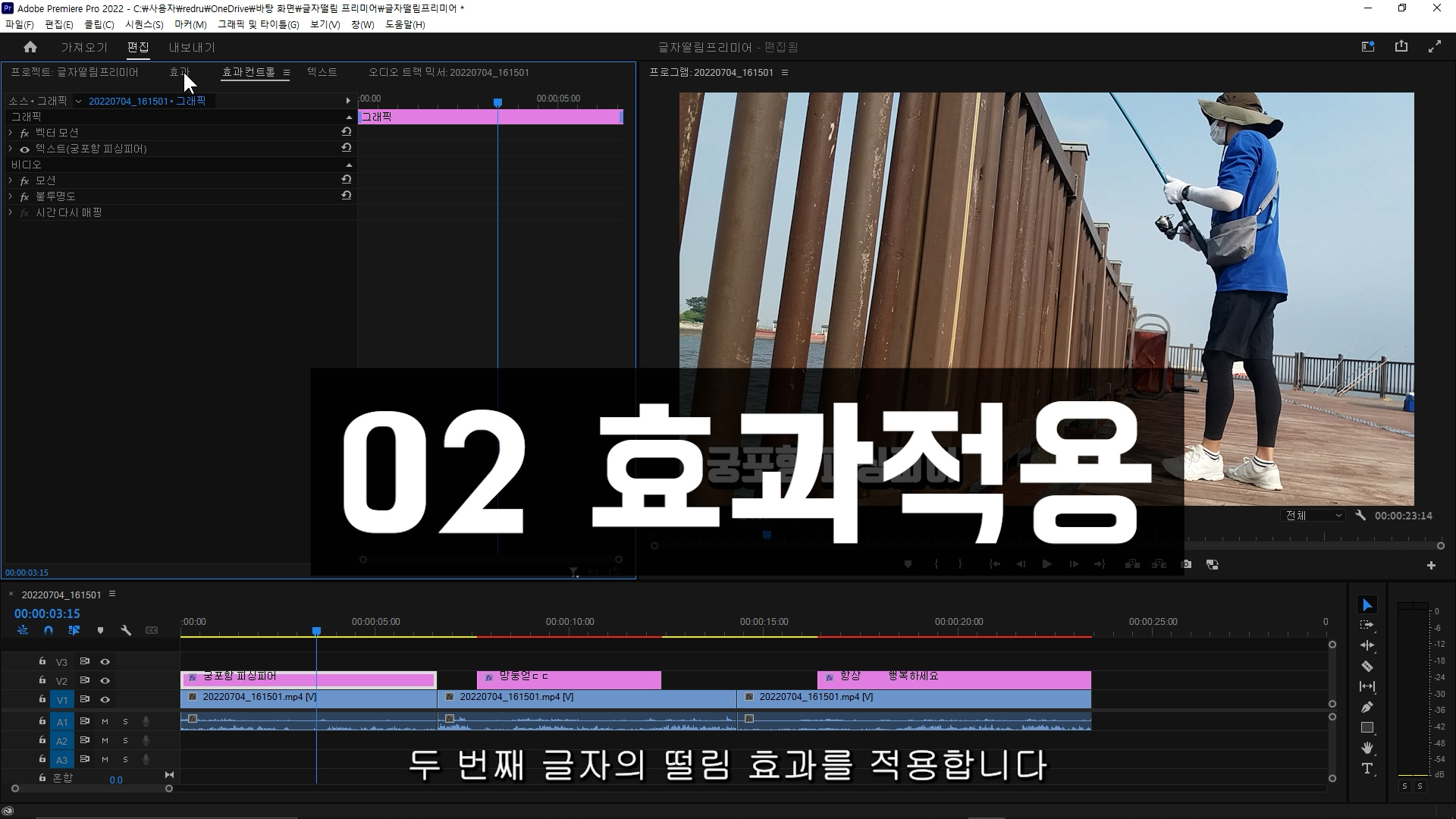
Task: Click the Home icon in workspace bar
Action: coord(30,47)
